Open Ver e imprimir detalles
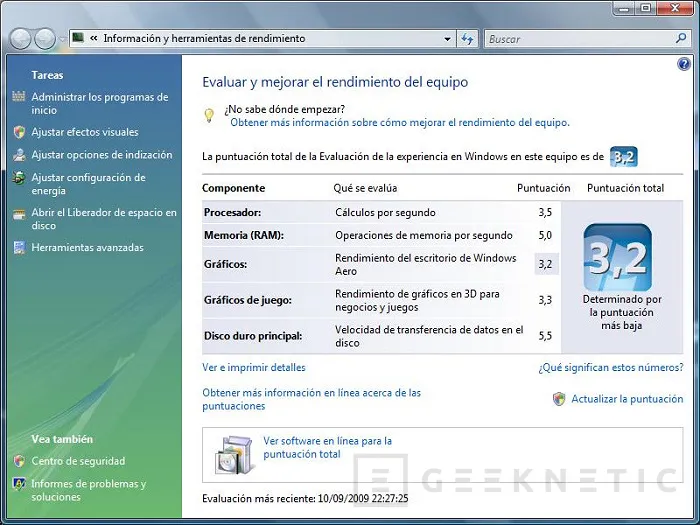Image resolution: width=700 pixels, height=525 pixels. (x=254, y=367)
